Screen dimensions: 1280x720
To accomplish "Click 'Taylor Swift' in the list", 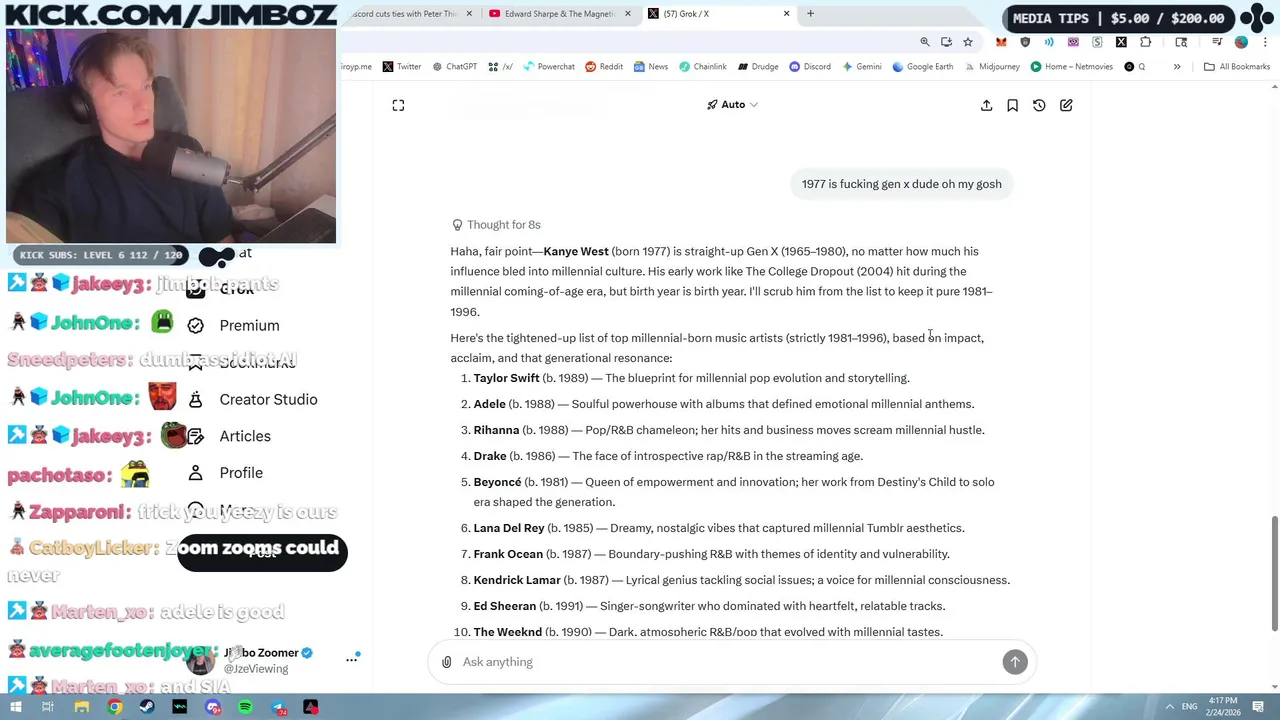I will [x=506, y=378].
